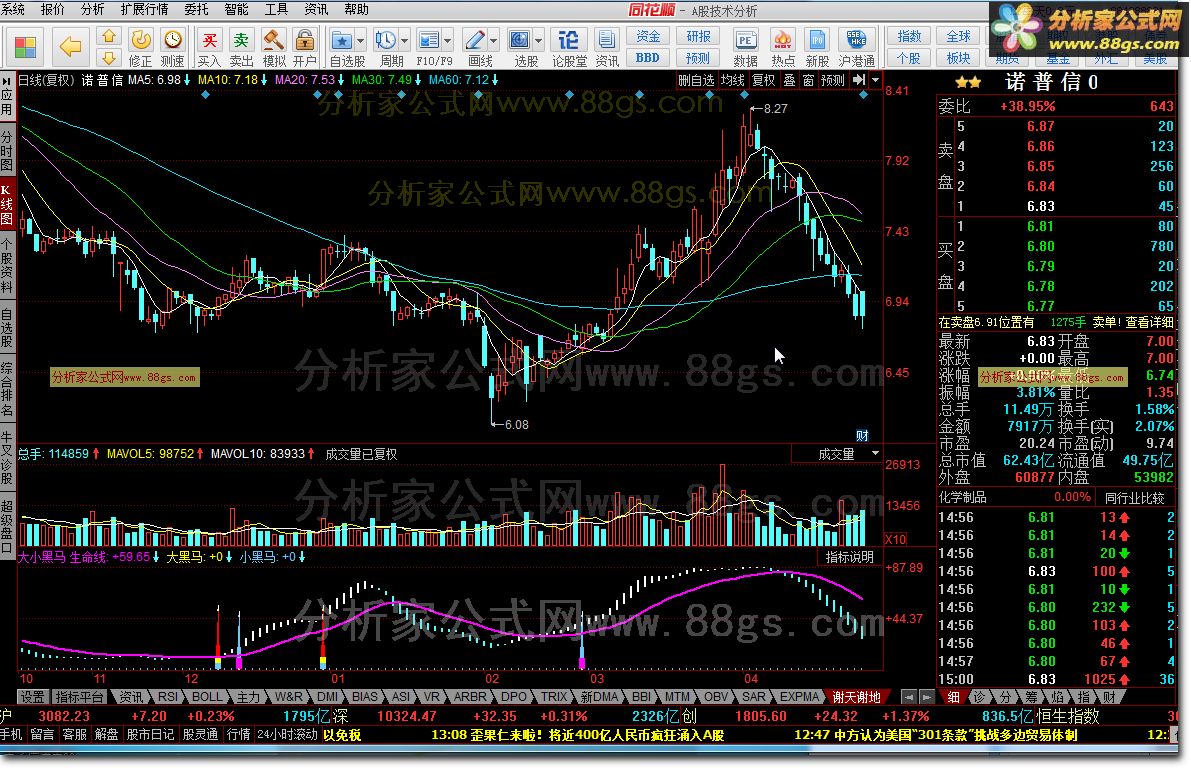
Task: Click the 指标说明 button
Action: [849, 557]
